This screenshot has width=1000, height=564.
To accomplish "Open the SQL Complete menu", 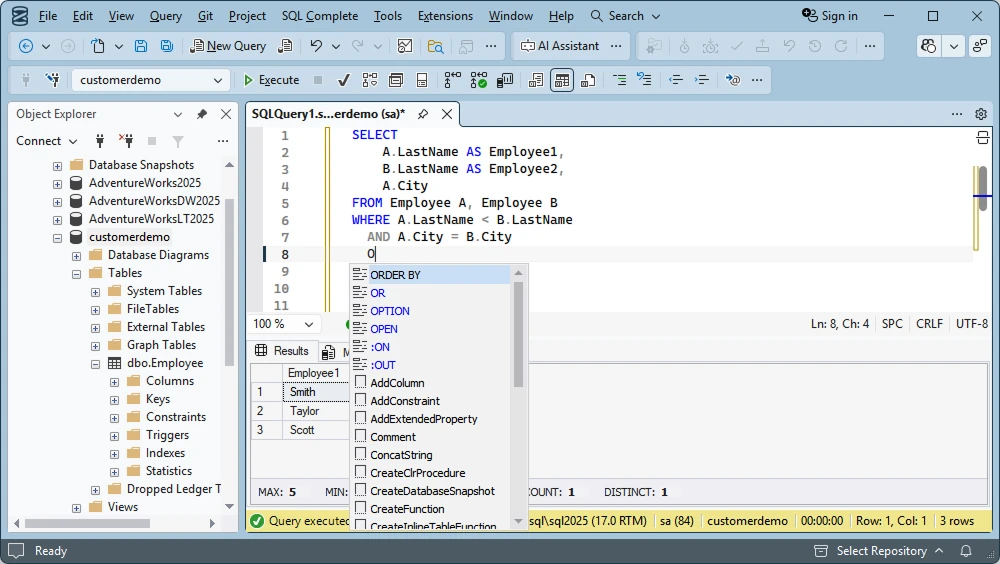I will pos(320,16).
